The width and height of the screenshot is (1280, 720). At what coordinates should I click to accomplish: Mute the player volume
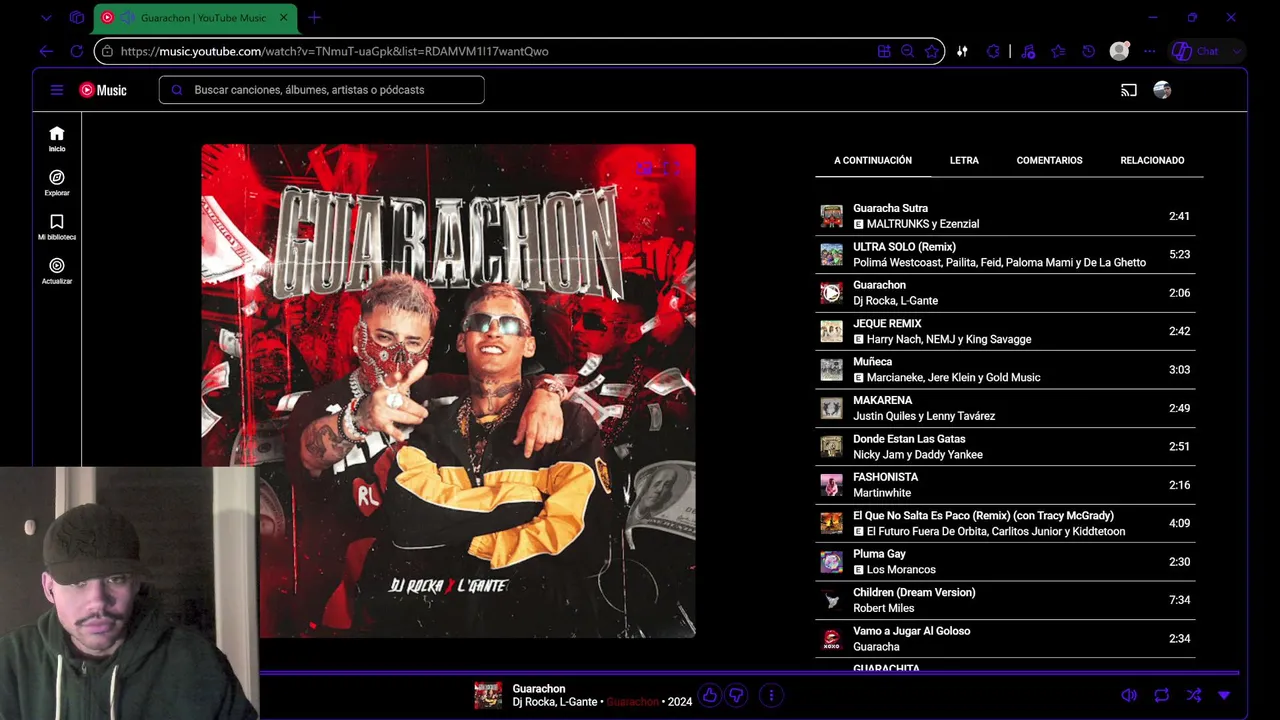pos(1129,695)
